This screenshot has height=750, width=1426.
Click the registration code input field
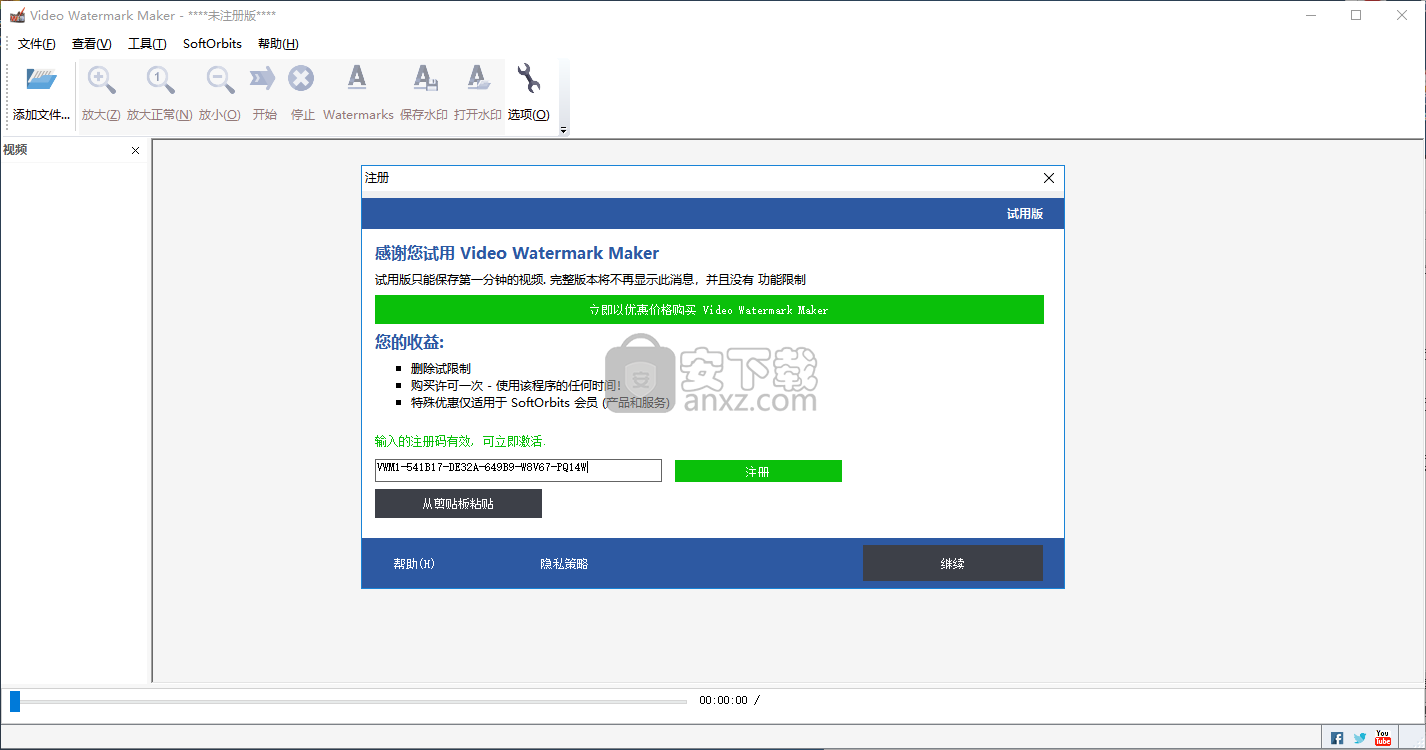pos(518,470)
